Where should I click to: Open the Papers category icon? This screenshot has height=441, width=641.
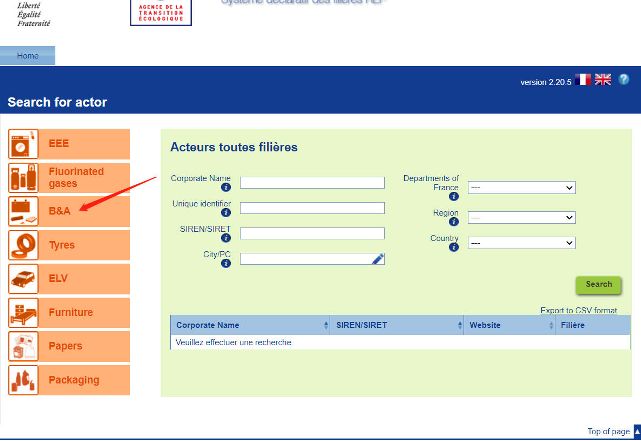[x=24, y=346]
